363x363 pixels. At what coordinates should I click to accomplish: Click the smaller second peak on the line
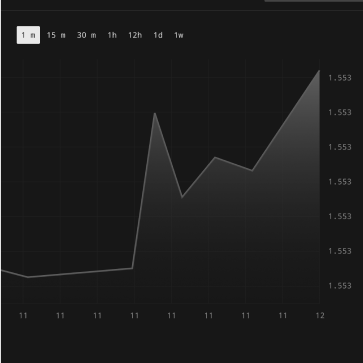pyautogui.click(x=215, y=157)
